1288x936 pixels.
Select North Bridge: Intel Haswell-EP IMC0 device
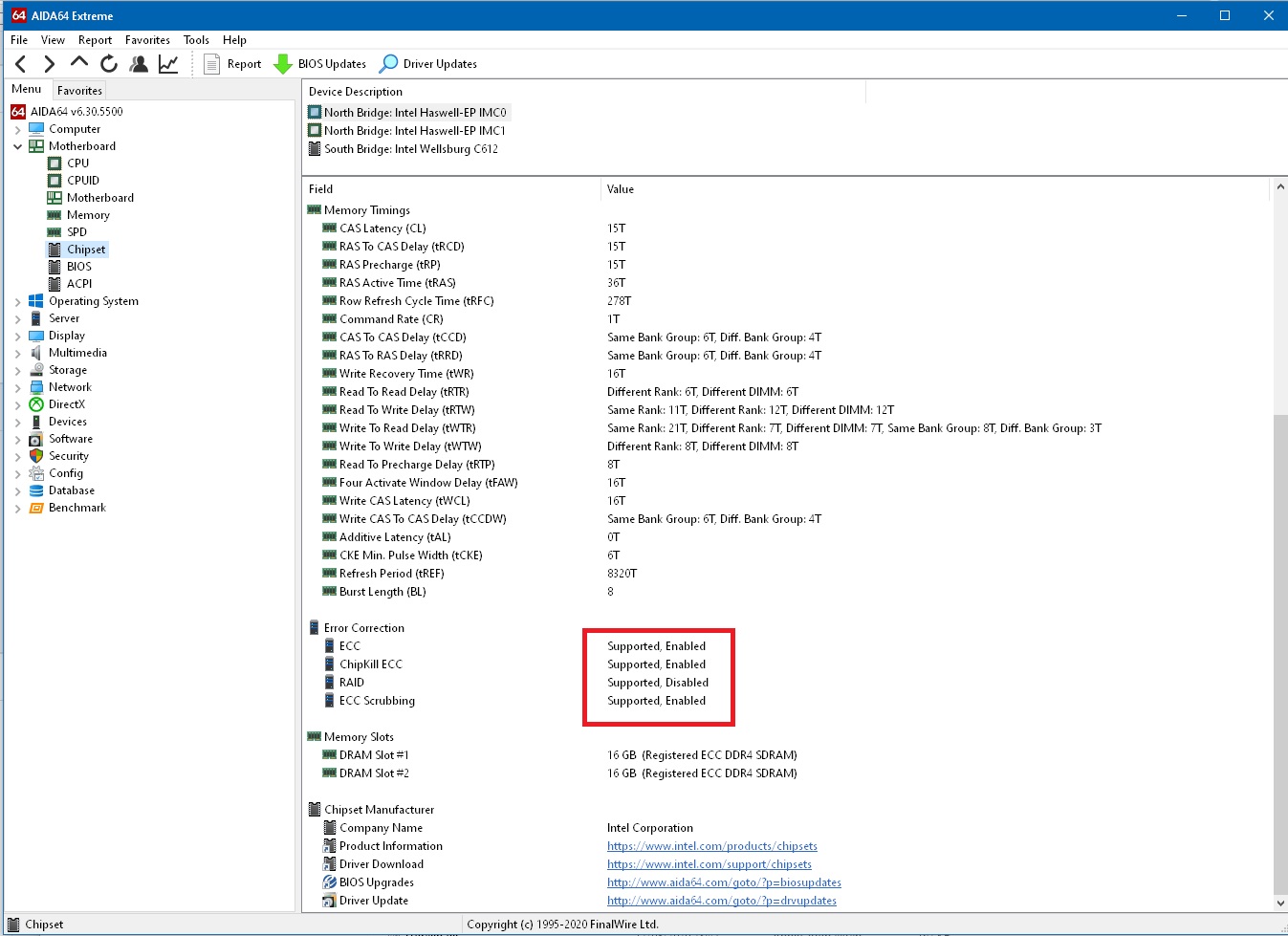click(x=408, y=113)
